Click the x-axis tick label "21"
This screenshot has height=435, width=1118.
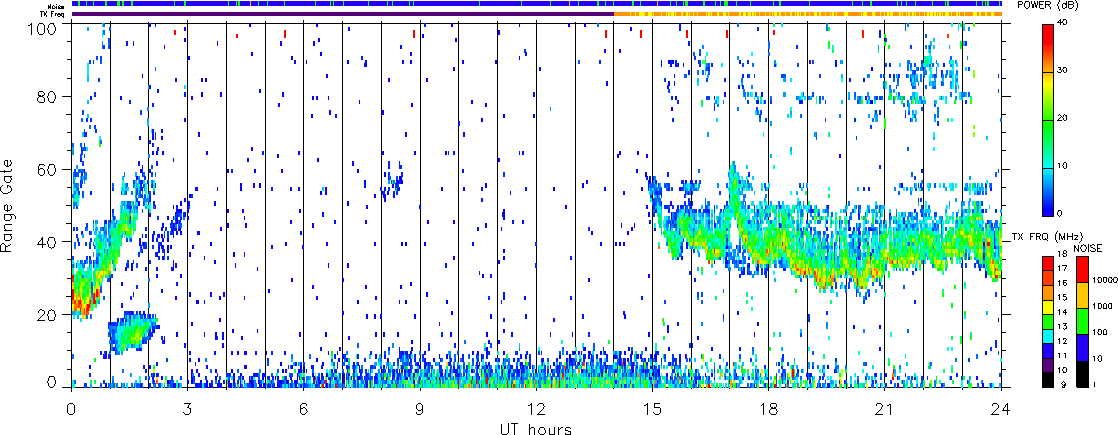click(x=885, y=409)
